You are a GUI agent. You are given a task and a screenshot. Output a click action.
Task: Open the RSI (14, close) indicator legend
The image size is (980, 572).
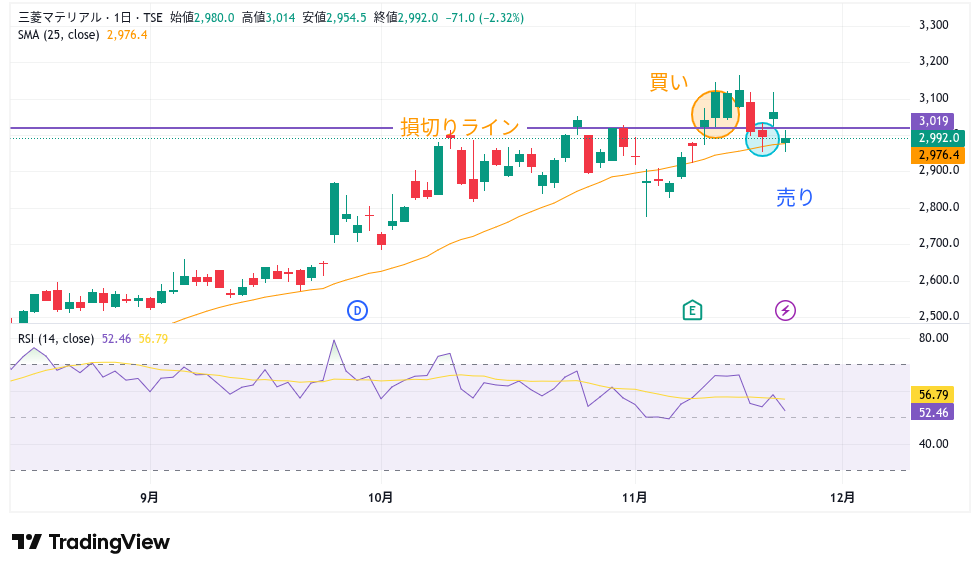click(56, 338)
